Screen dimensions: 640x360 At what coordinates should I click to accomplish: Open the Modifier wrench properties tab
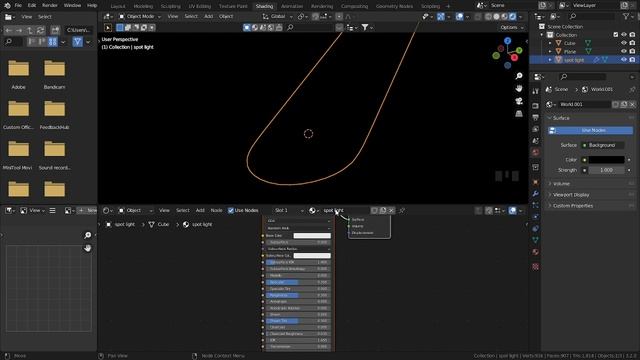536,193
